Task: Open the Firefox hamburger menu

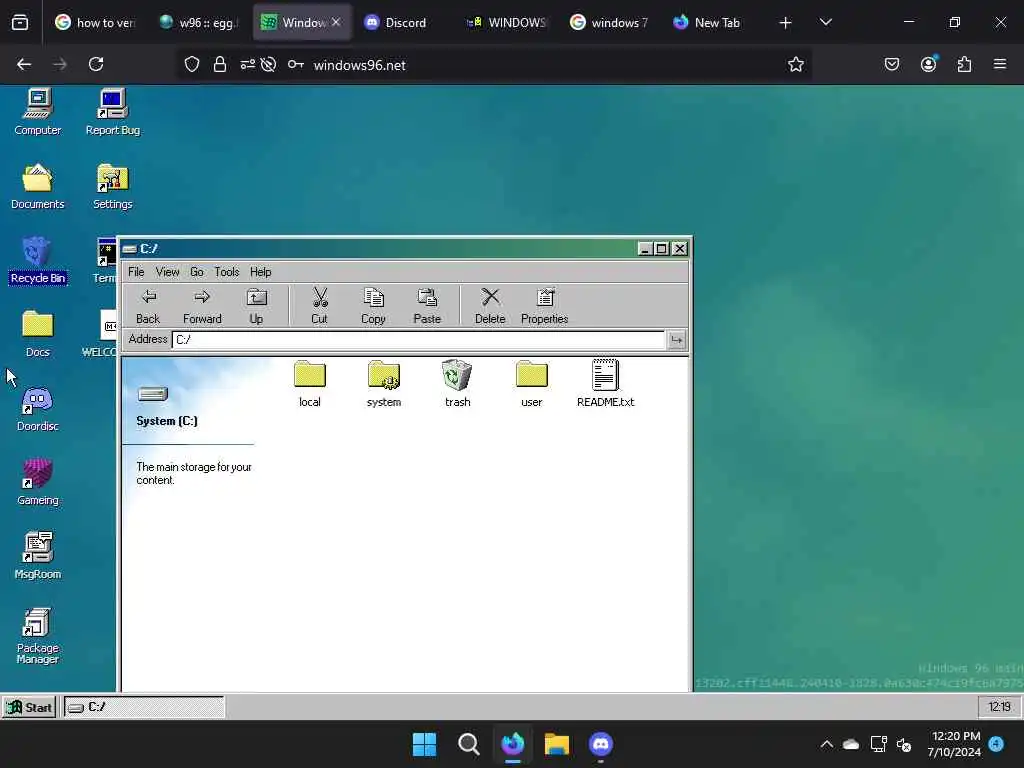Action: pos(1000,64)
